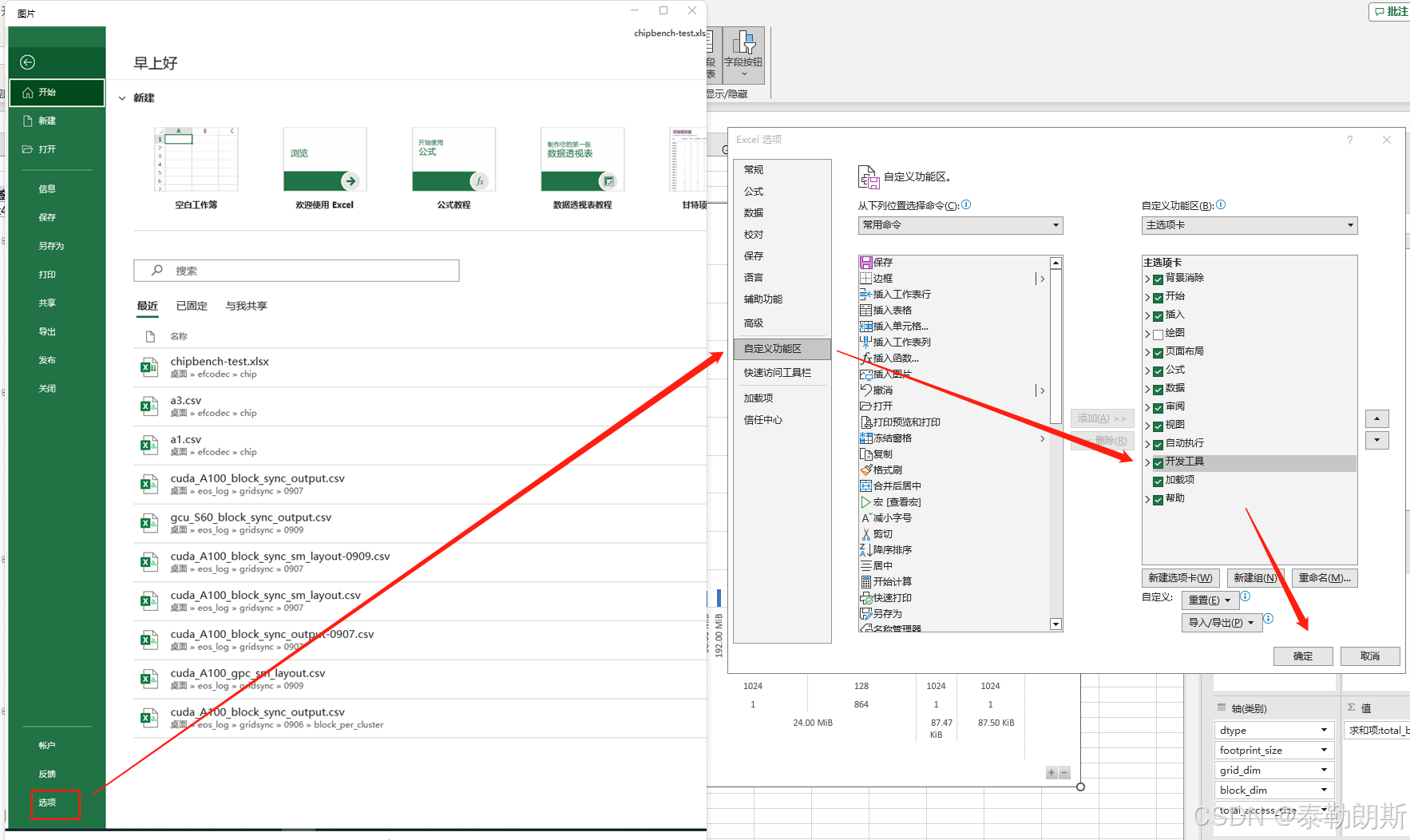Select the 快速打印 command icon
The image size is (1410, 840).
(865, 598)
